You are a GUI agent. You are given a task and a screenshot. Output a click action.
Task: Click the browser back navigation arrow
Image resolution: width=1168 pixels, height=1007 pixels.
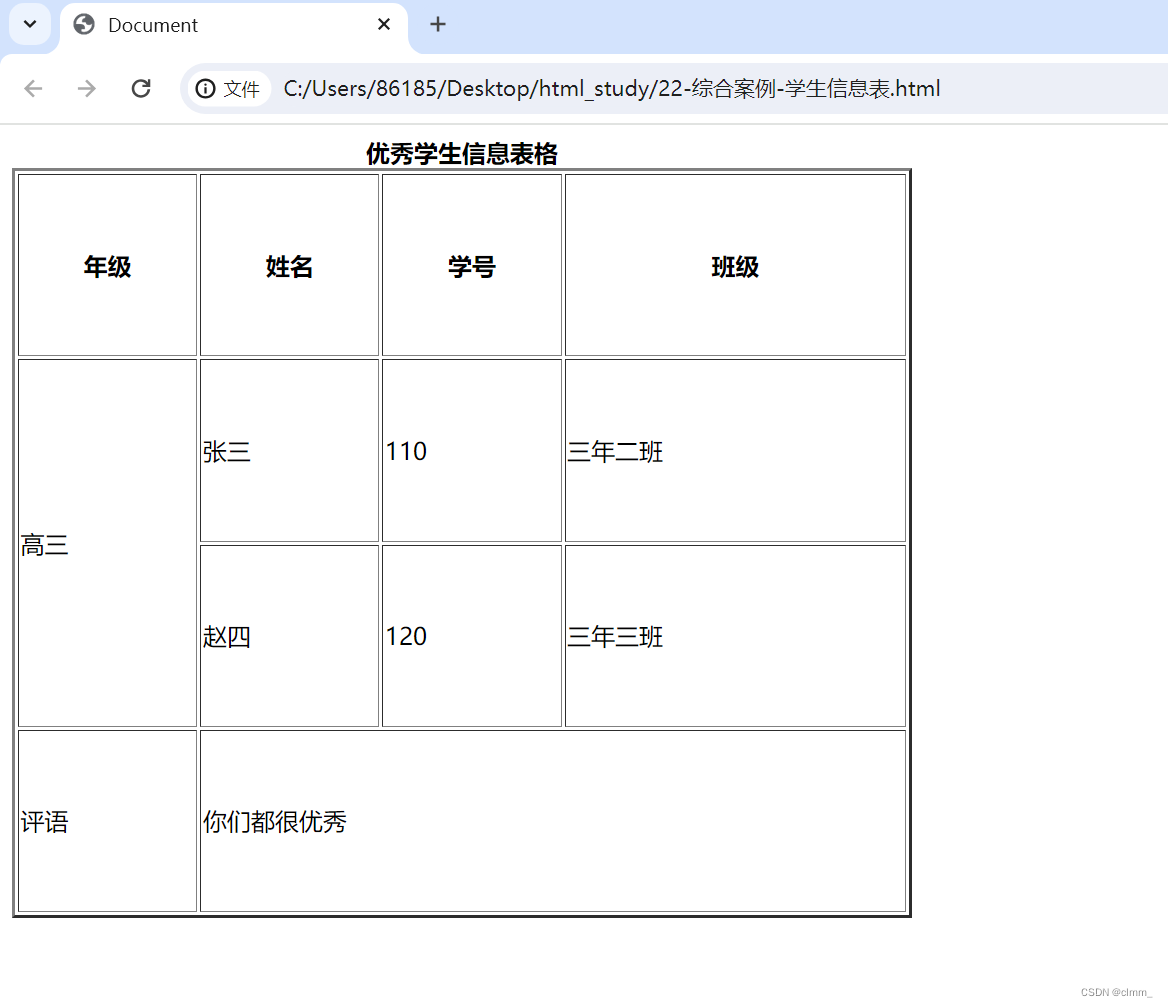tap(33, 88)
